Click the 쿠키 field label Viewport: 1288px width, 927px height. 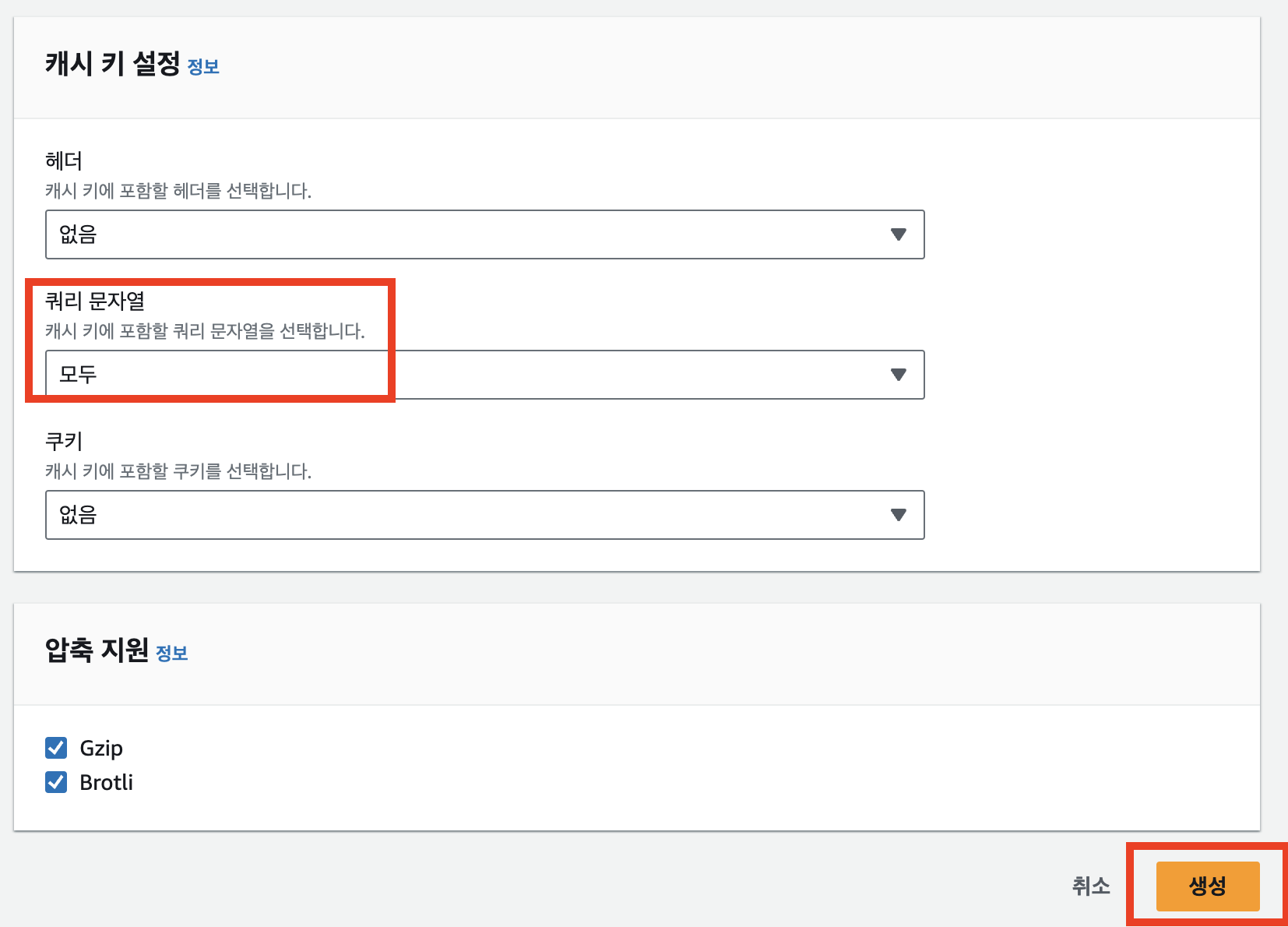(x=64, y=441)
